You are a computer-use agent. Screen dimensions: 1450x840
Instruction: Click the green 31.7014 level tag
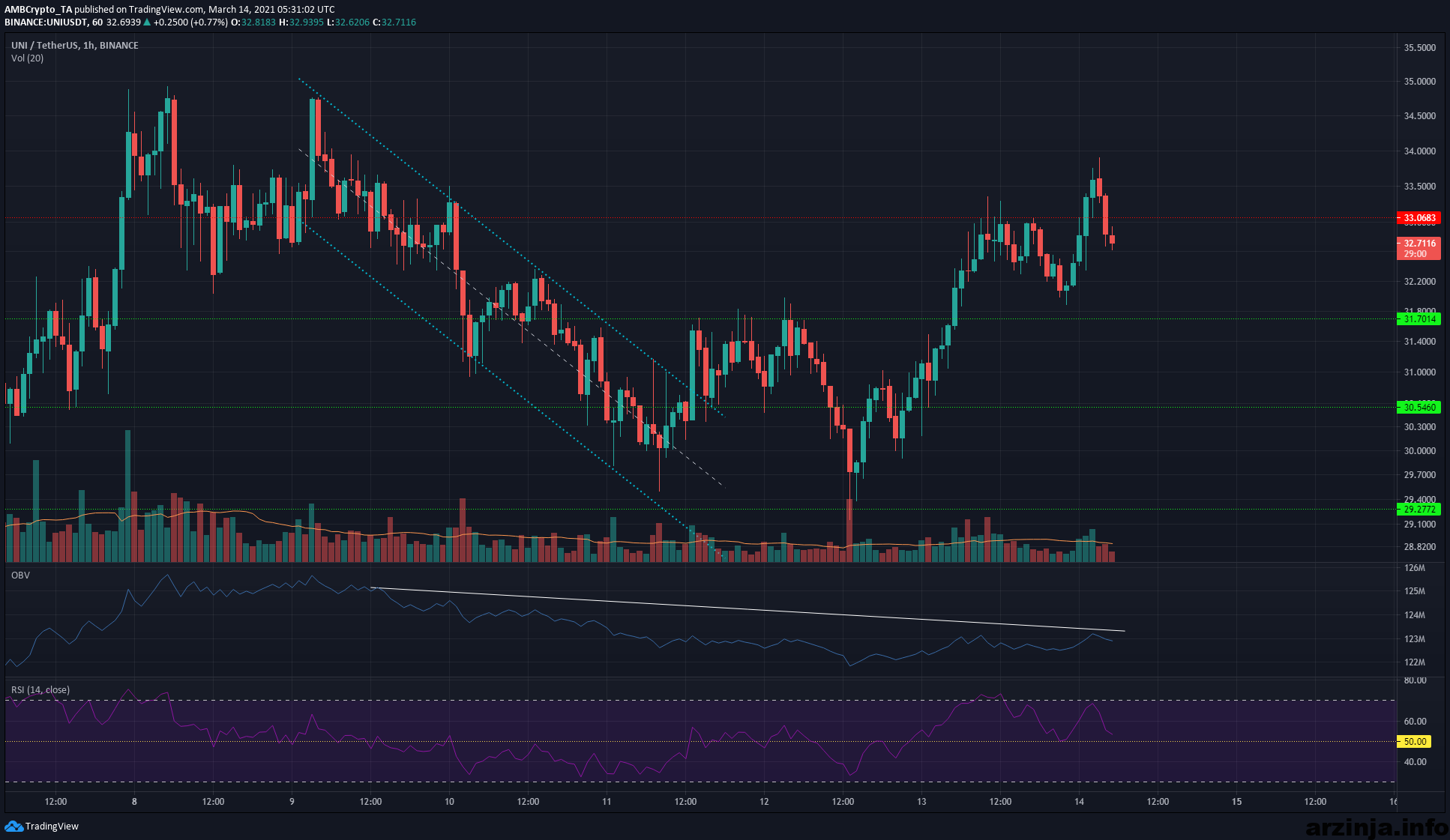coord(1419,318)
